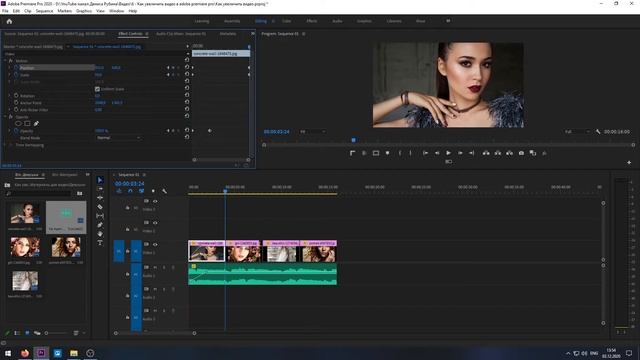The width and height of the screenshot is (640, 360).
Task: Export a frame with the camera icon
Action: coord(521,153)
